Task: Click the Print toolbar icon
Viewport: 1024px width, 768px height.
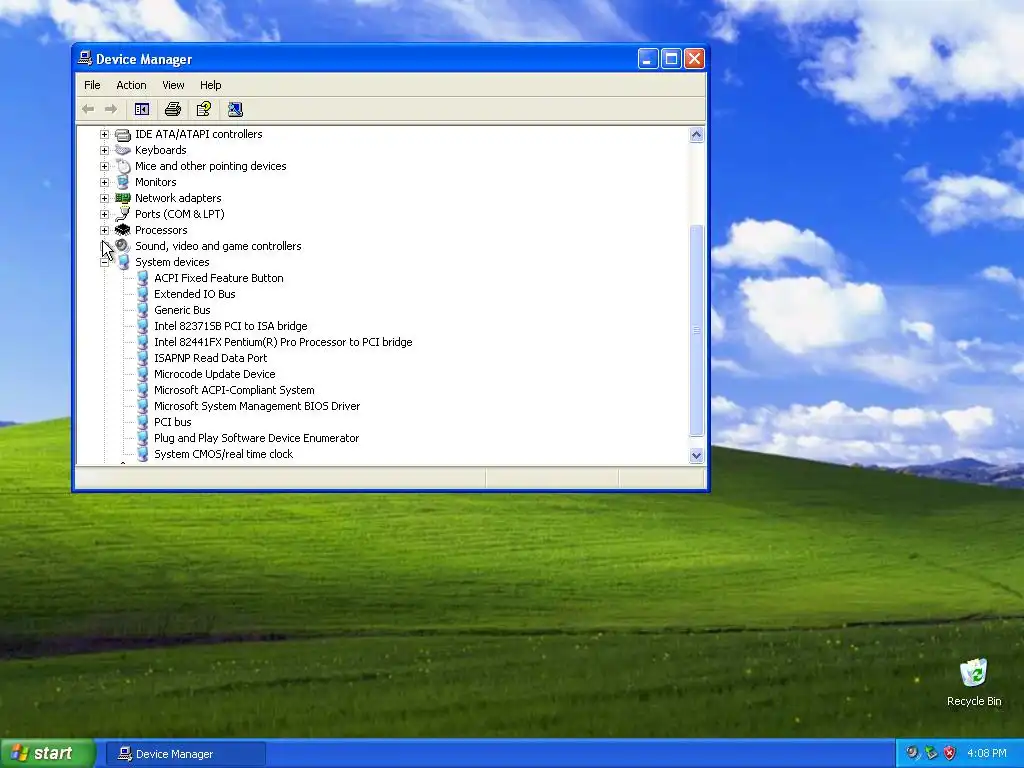Action: pos(173,109)
